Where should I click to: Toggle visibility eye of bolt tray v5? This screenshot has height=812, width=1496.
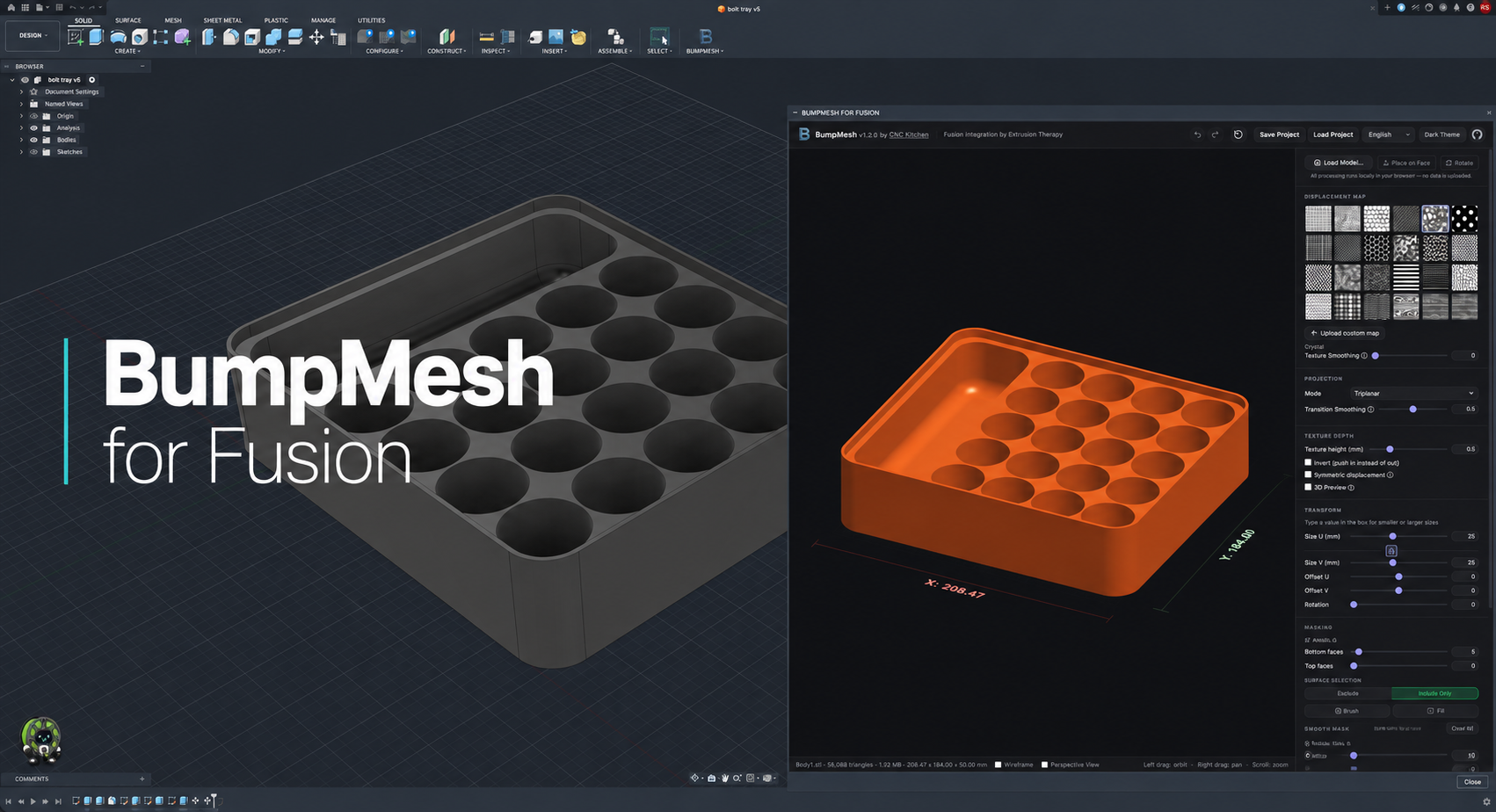pyautogui.click(x=25, y=80)
